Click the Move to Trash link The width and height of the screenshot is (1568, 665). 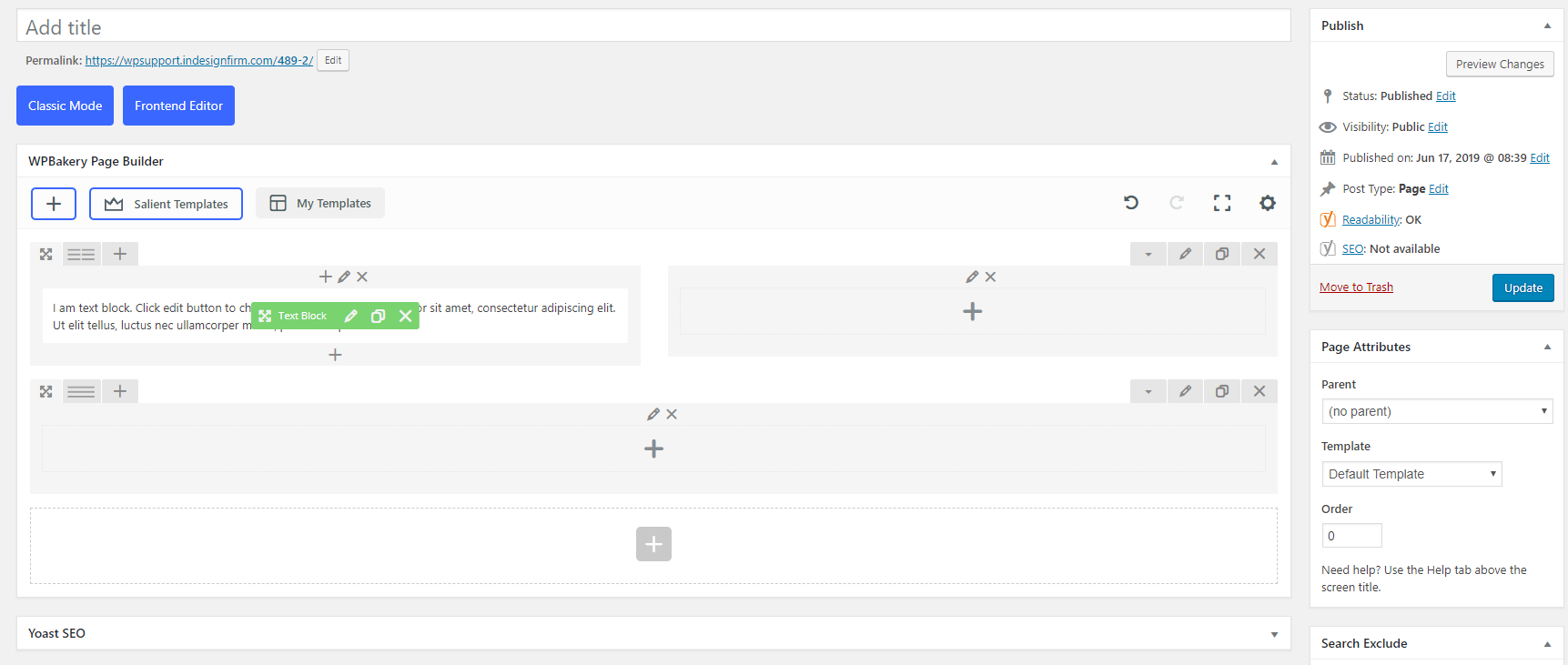coord(1356,287)
